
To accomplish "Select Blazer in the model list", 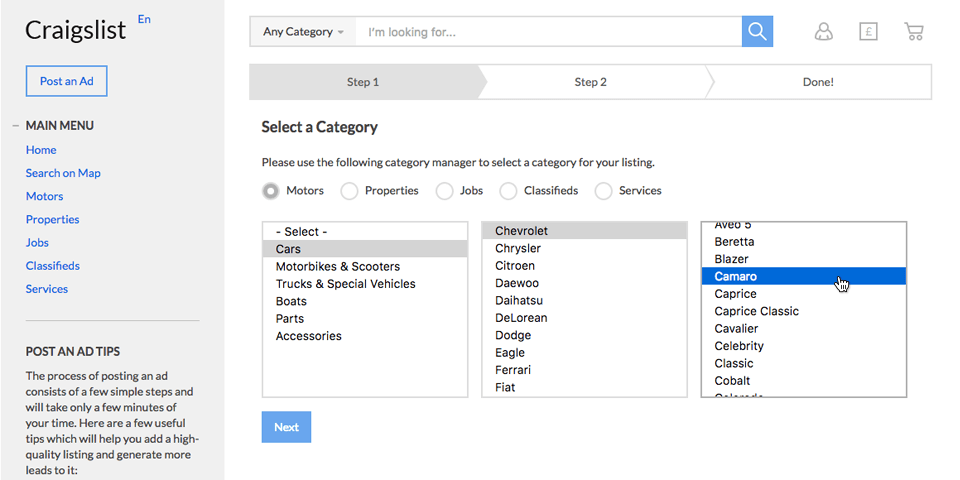I will click(x=804, y=259).
